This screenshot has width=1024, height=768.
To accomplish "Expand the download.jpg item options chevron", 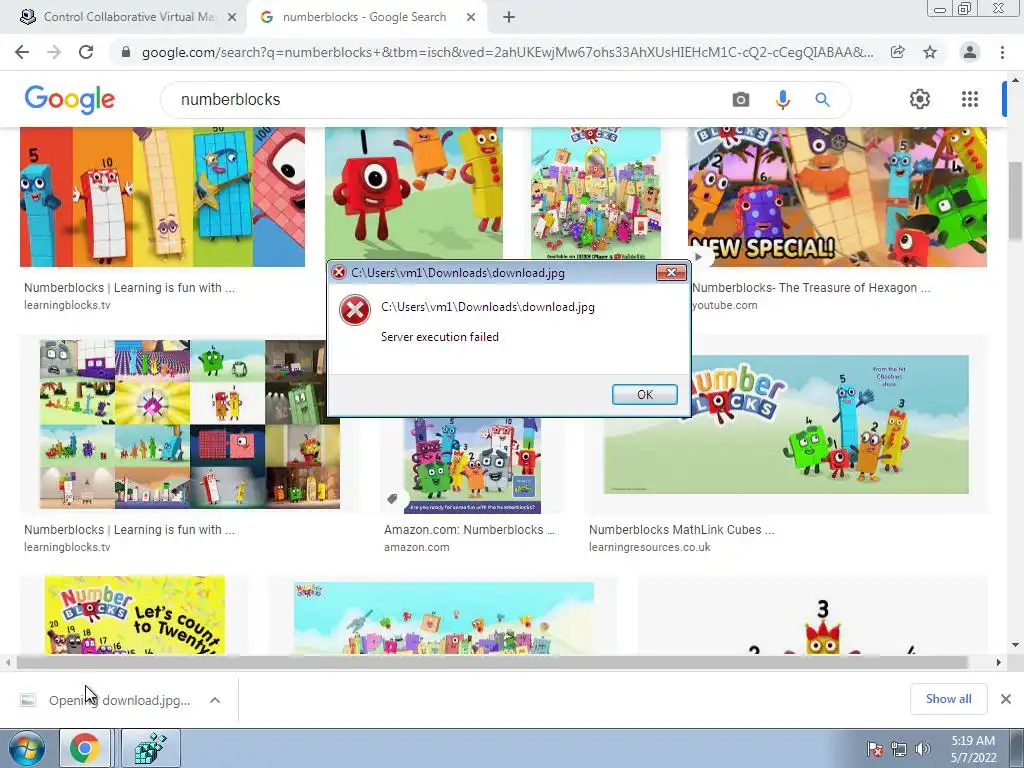I will coord(215,700).
